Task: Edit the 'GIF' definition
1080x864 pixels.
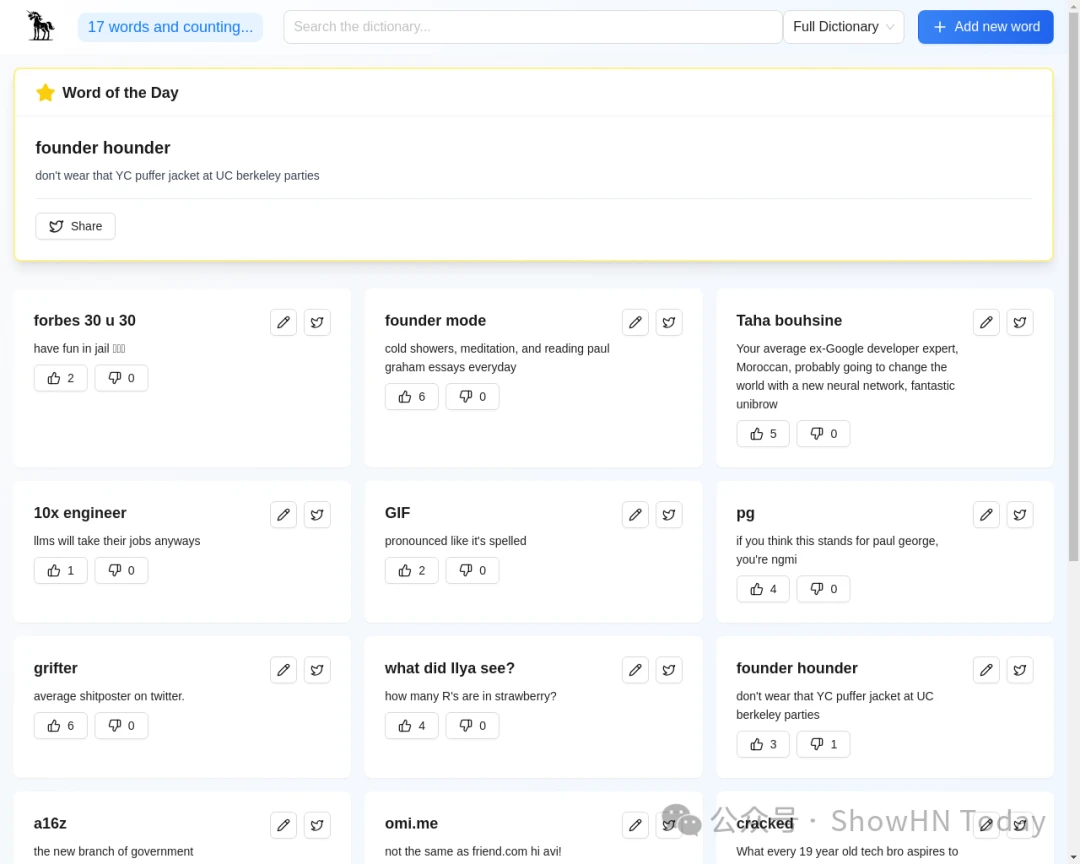Action: point(635,514)
